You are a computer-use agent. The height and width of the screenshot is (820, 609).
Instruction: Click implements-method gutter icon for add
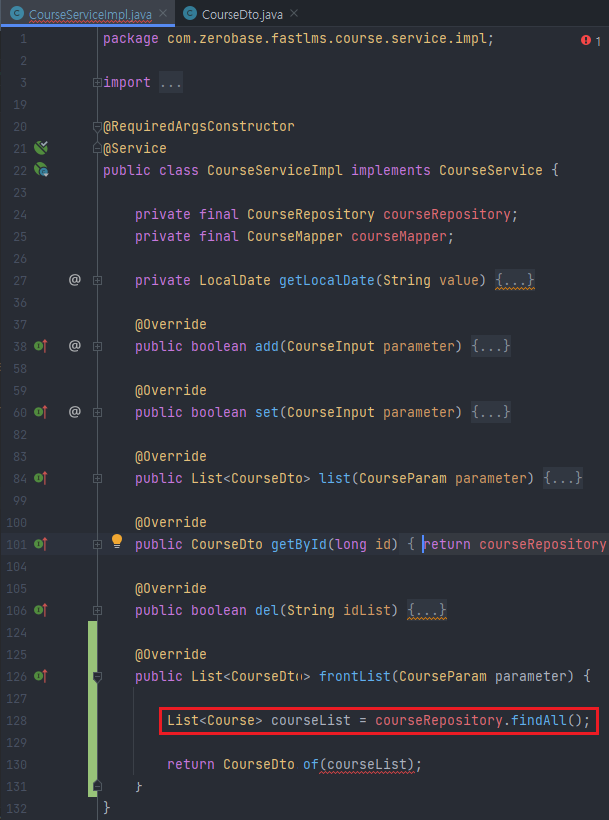click(41, 346)
